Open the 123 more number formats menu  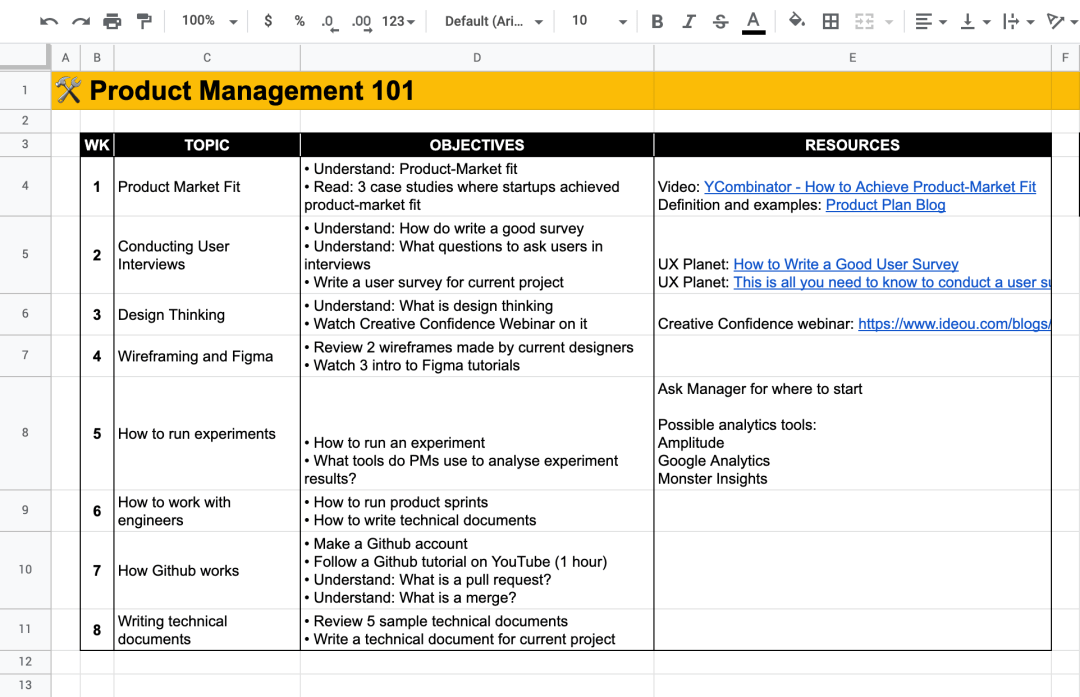click(x=398, y=21)
